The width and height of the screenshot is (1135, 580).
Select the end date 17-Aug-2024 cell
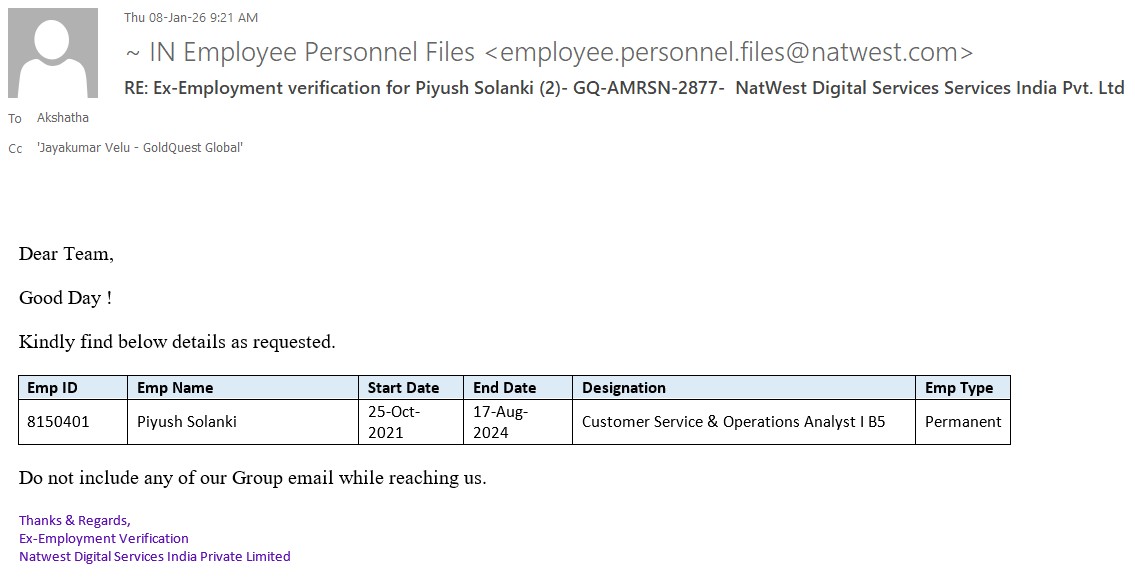click(x=501, y=422)
